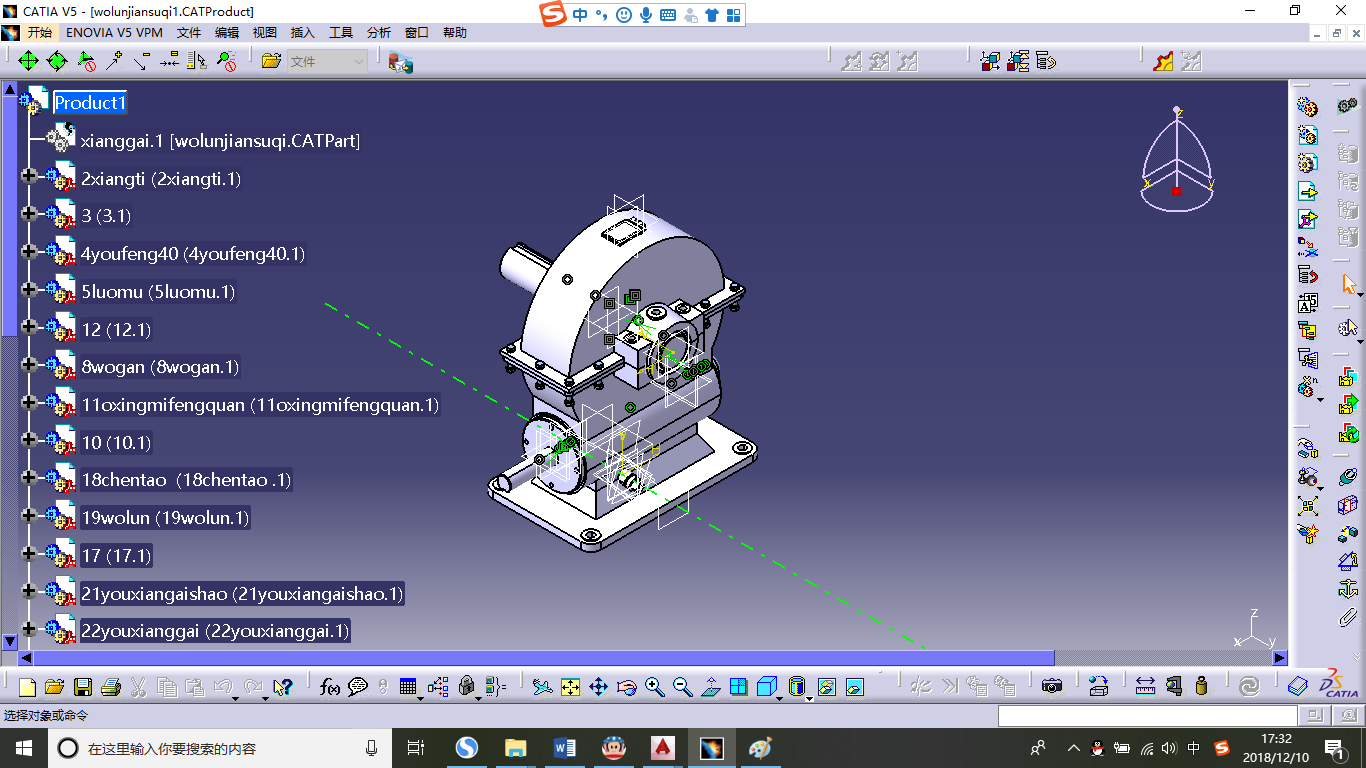1366x768 pixels.
Task: Click the Save floppy disk icon
Action: (83, 687)
